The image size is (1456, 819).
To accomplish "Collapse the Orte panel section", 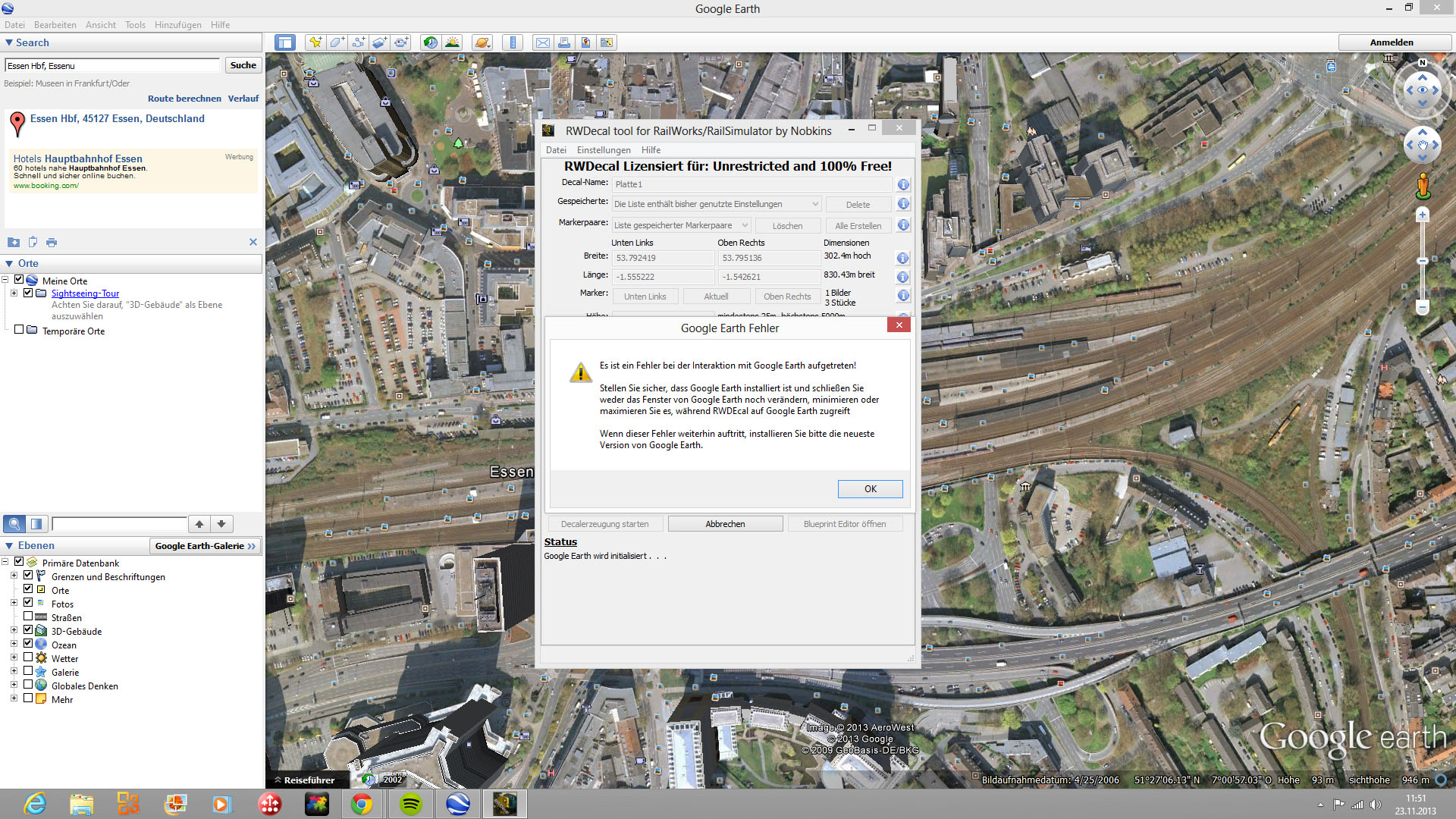I will point(9,264).
